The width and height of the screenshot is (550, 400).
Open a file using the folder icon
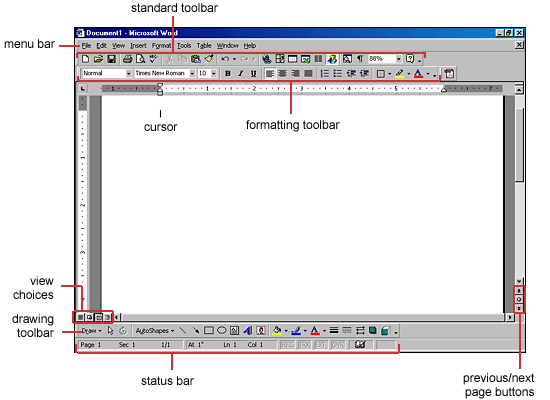click(98, 59)
